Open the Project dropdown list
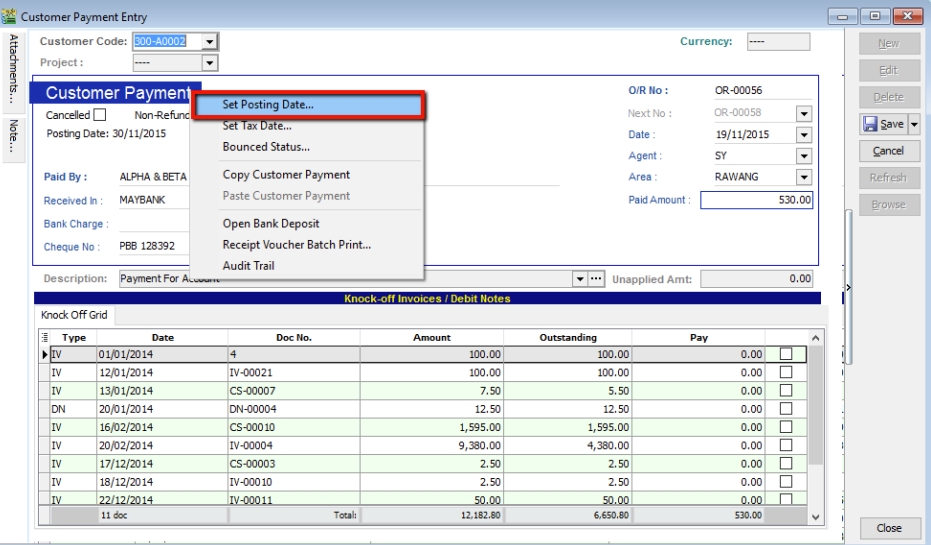The width and height of the screenshot is (931, 545). tap(209, 61)
